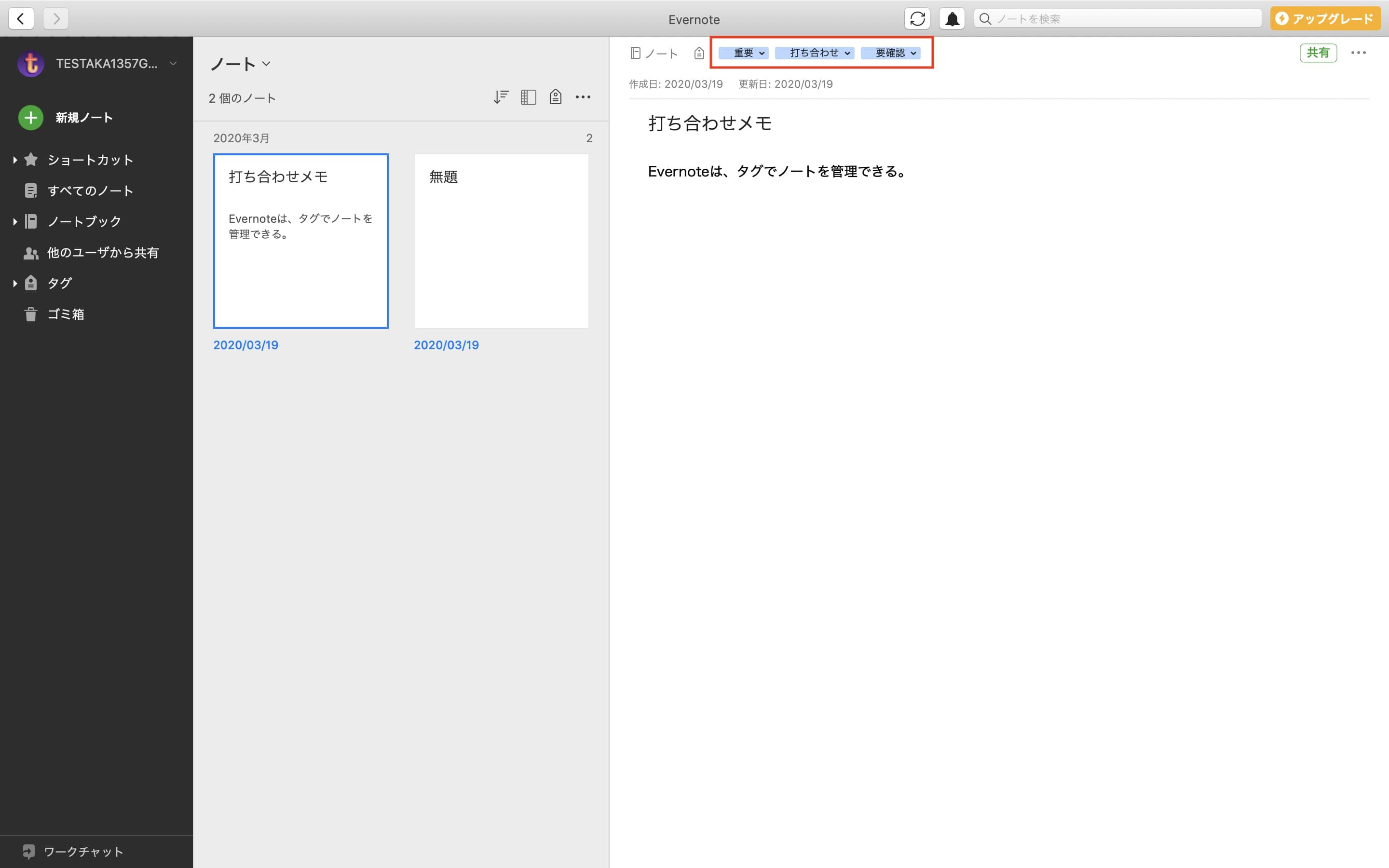Open note more actions ellipsis
The width and height of the screenshot is (1389, 868).
tap(1359, 53)
